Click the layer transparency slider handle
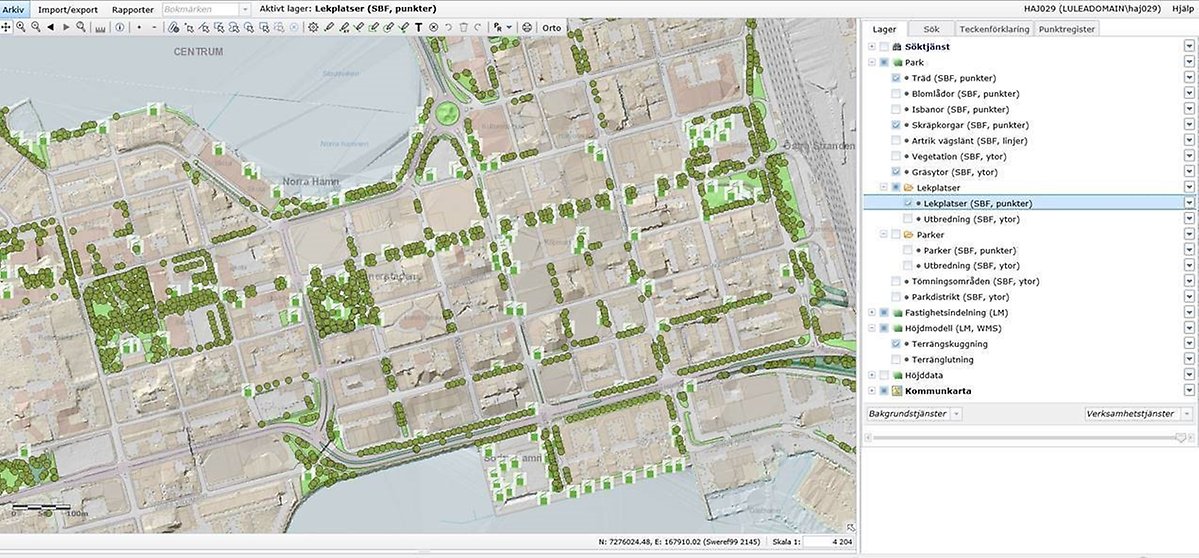 coord(1181,437)
